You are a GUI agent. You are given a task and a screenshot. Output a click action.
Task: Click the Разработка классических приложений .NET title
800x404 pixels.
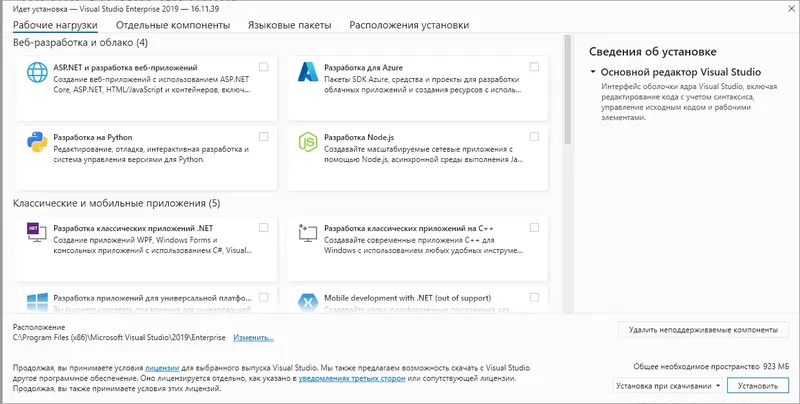click(x=133, y=228)
